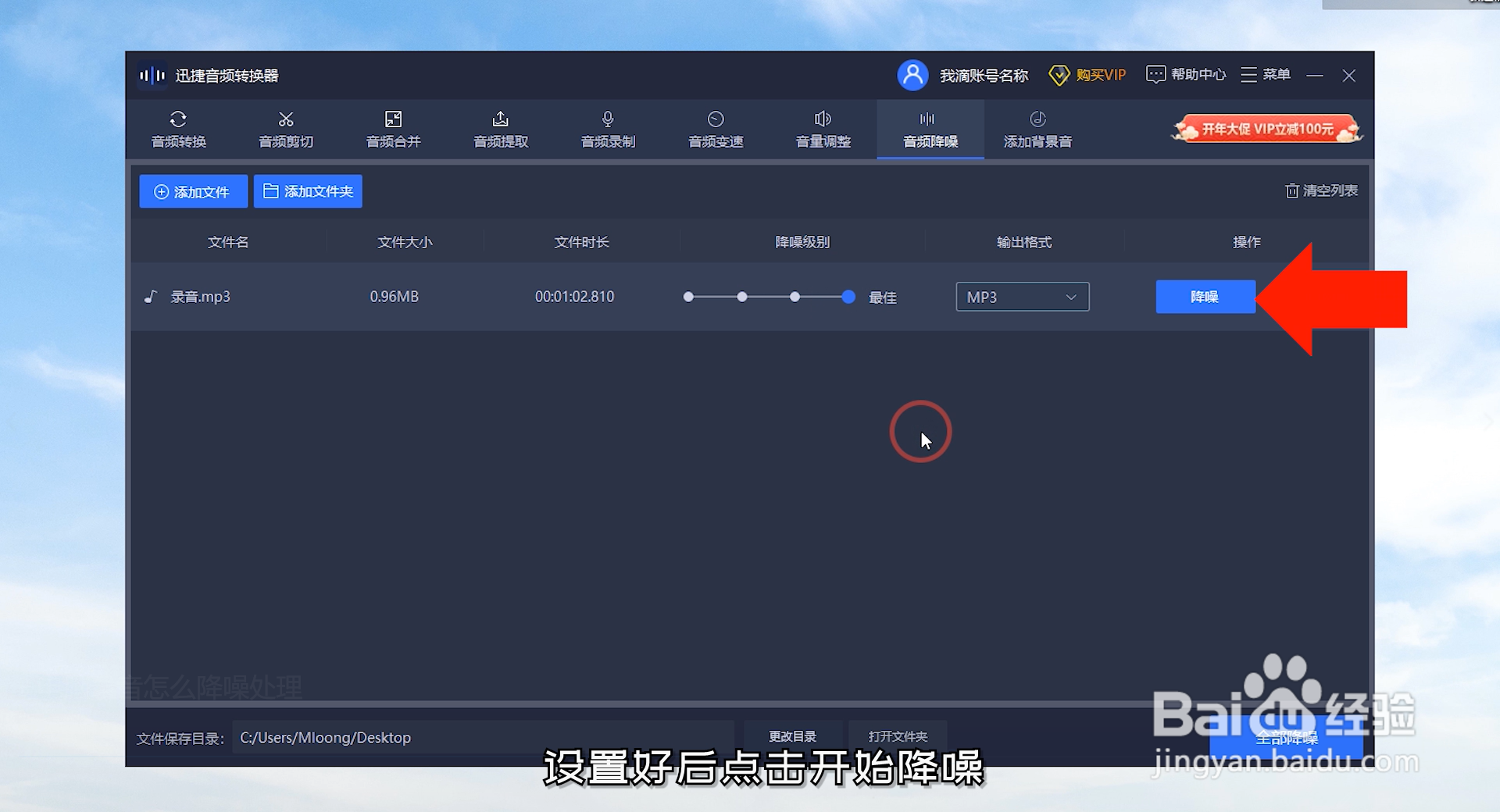Click the save directory path field

tap(483, 738)
